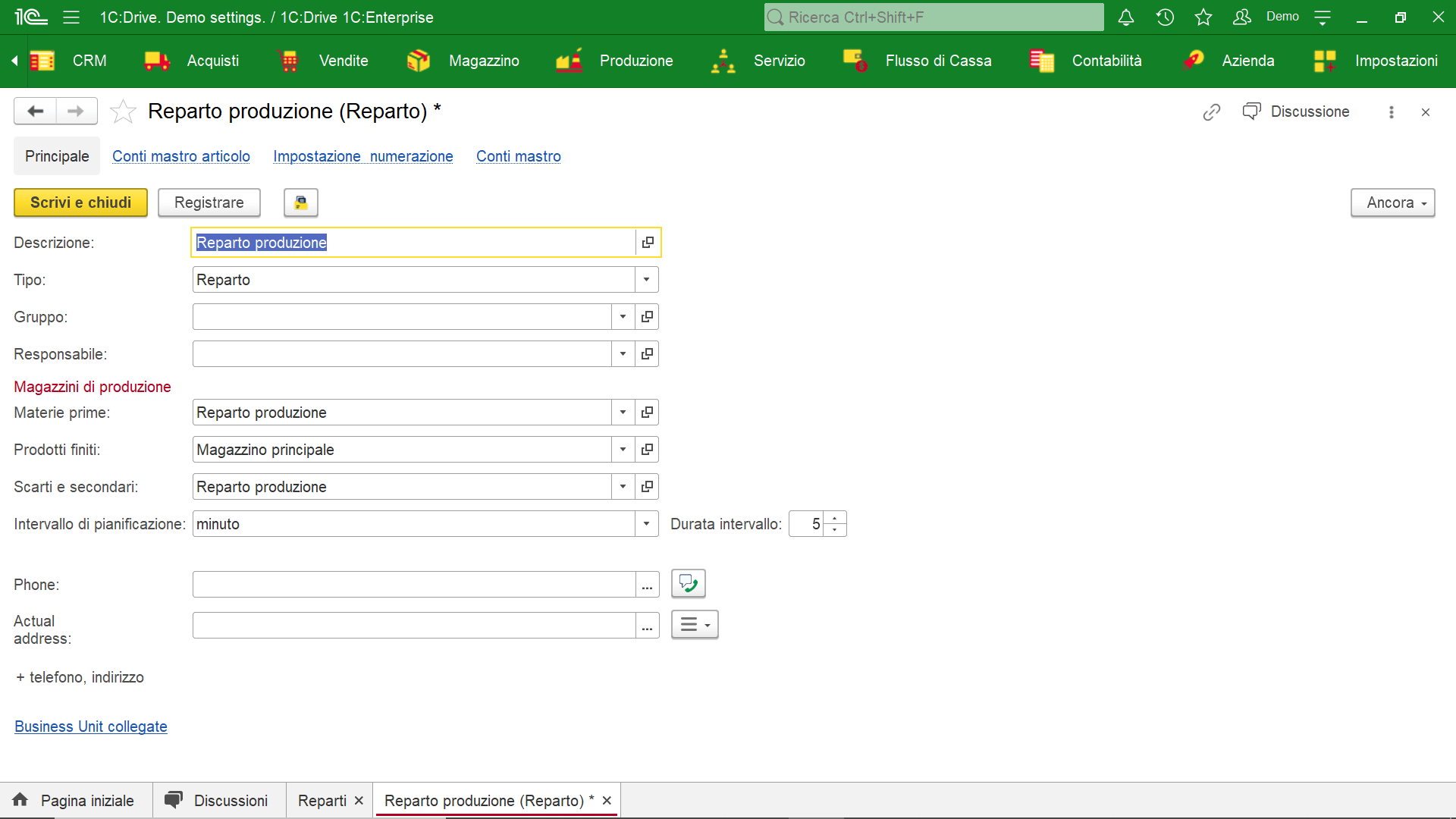Click Scrivi e chiudi button
Viewport: 1456px width, 819px height.
pyautogui.click(x=81, y=202)
